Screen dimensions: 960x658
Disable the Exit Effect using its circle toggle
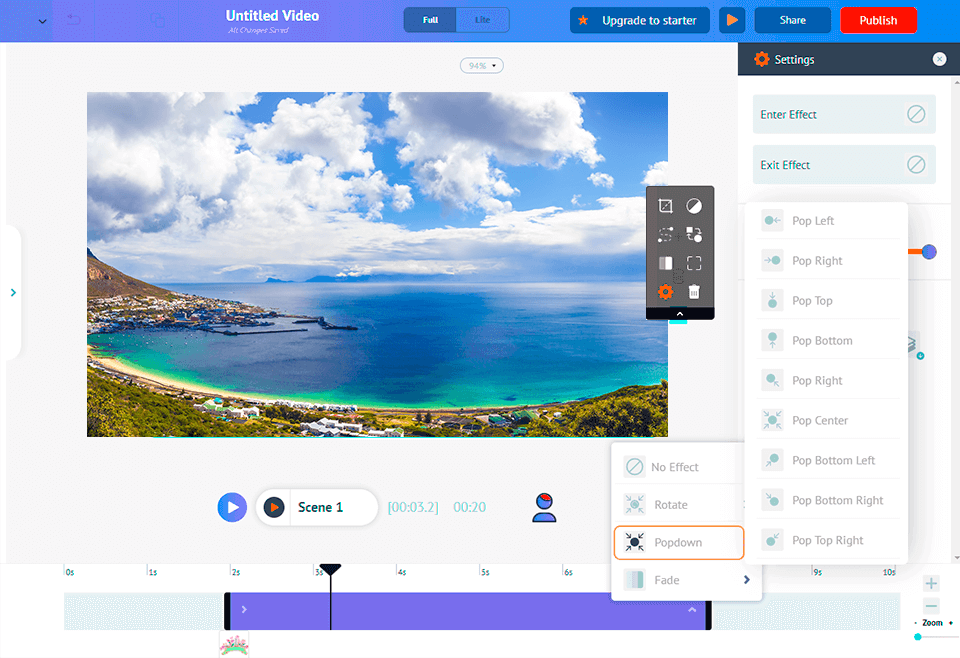(916, 164)
